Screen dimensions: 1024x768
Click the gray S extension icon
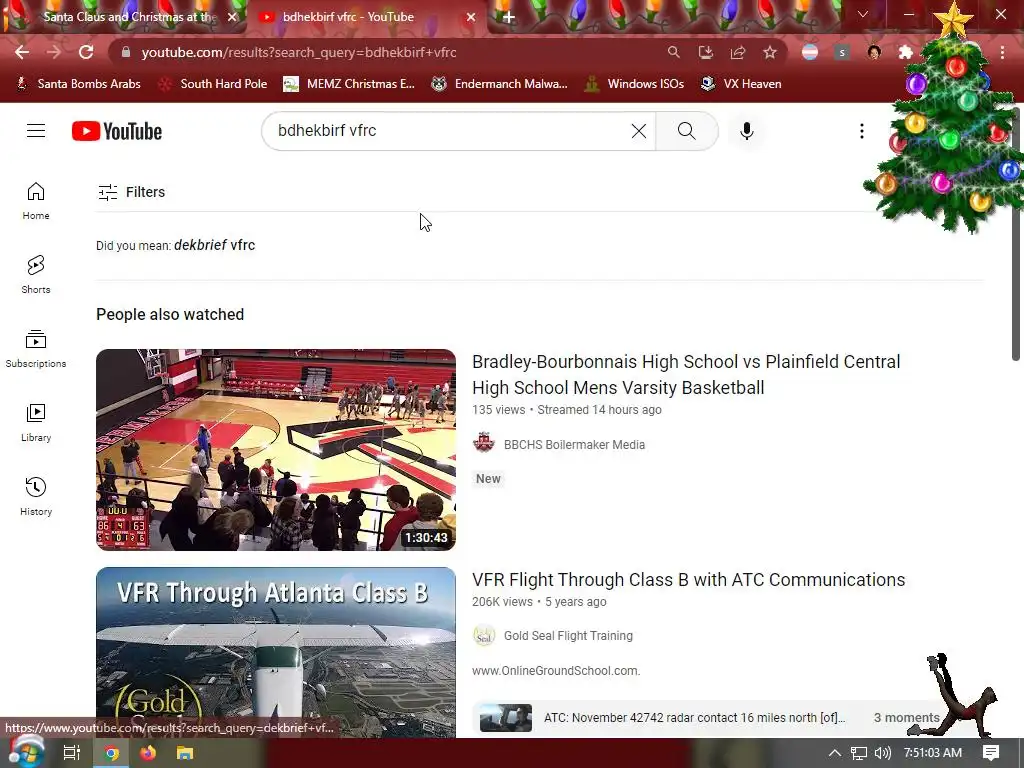pyautogui.click(x=842, y=52)
